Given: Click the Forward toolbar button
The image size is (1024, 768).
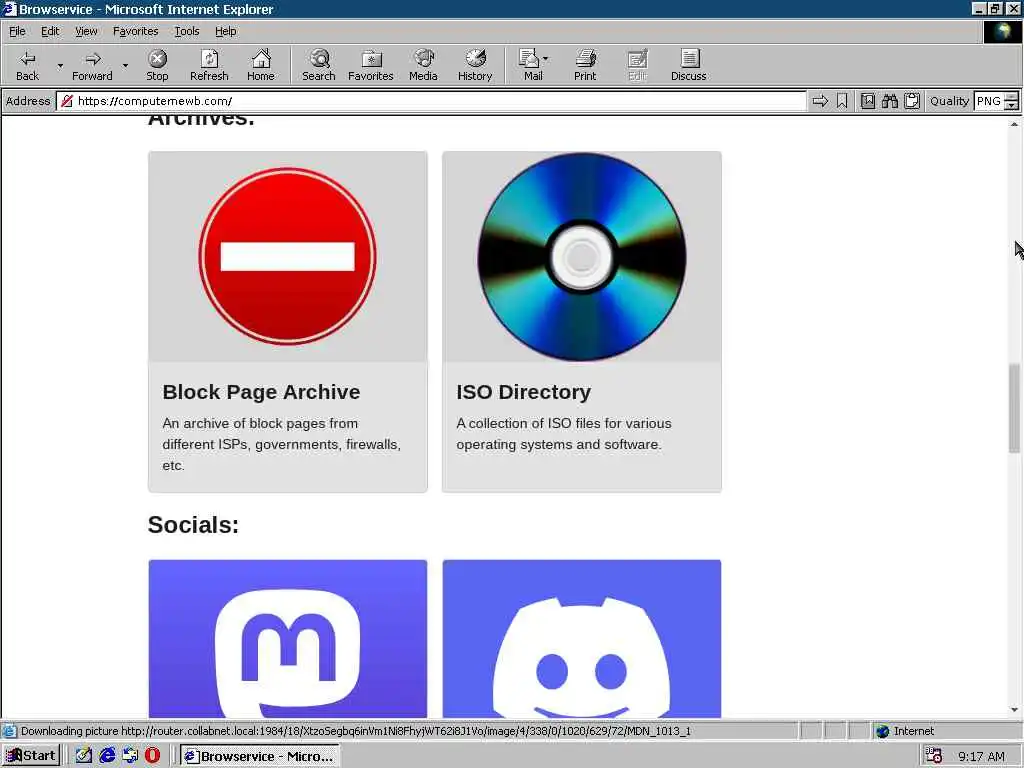Looking at the screenshot, I should point(92,65).
